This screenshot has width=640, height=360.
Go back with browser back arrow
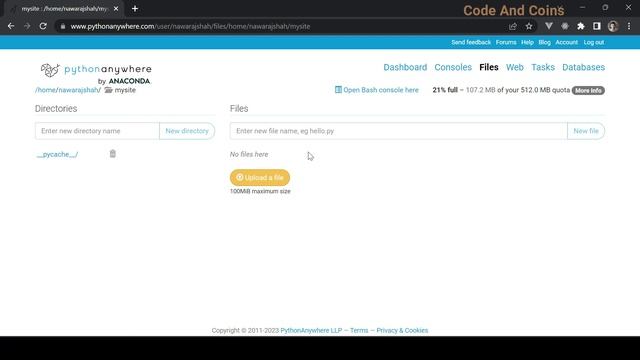click(x=11, y=26)
